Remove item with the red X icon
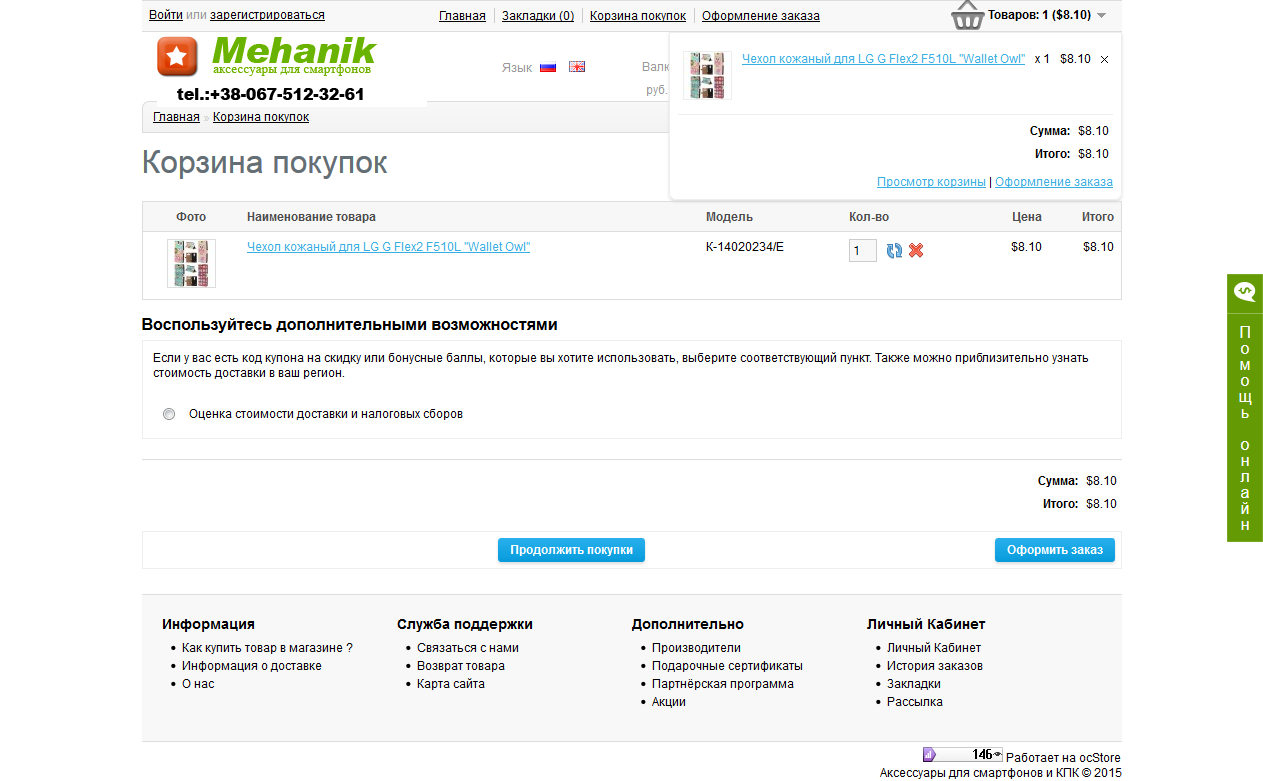The height and width of the screenshot is (781, 1263). tap(916, 250)
